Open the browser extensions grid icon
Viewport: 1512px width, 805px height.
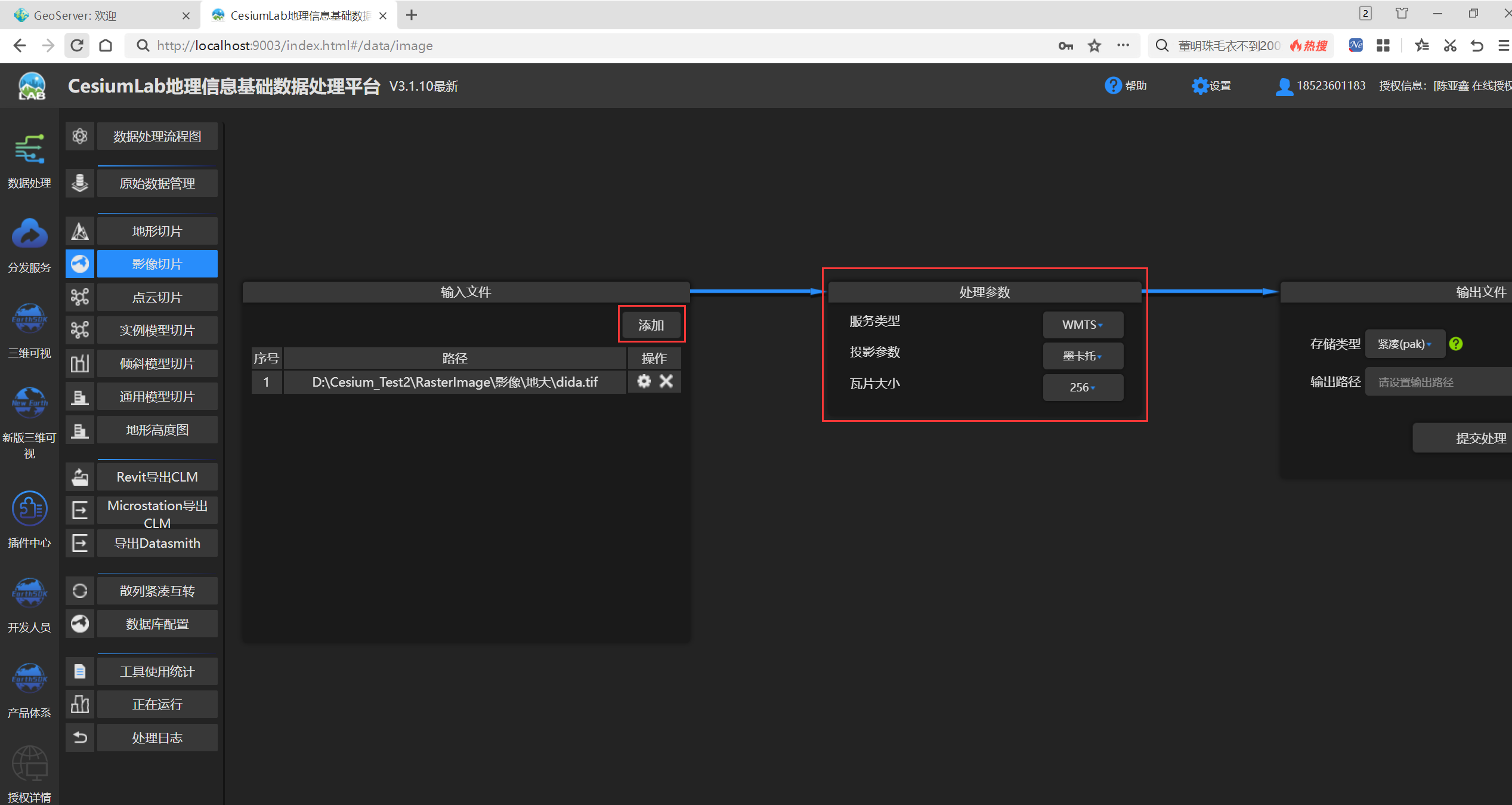pyautogui.click(x=1383, y=45)
